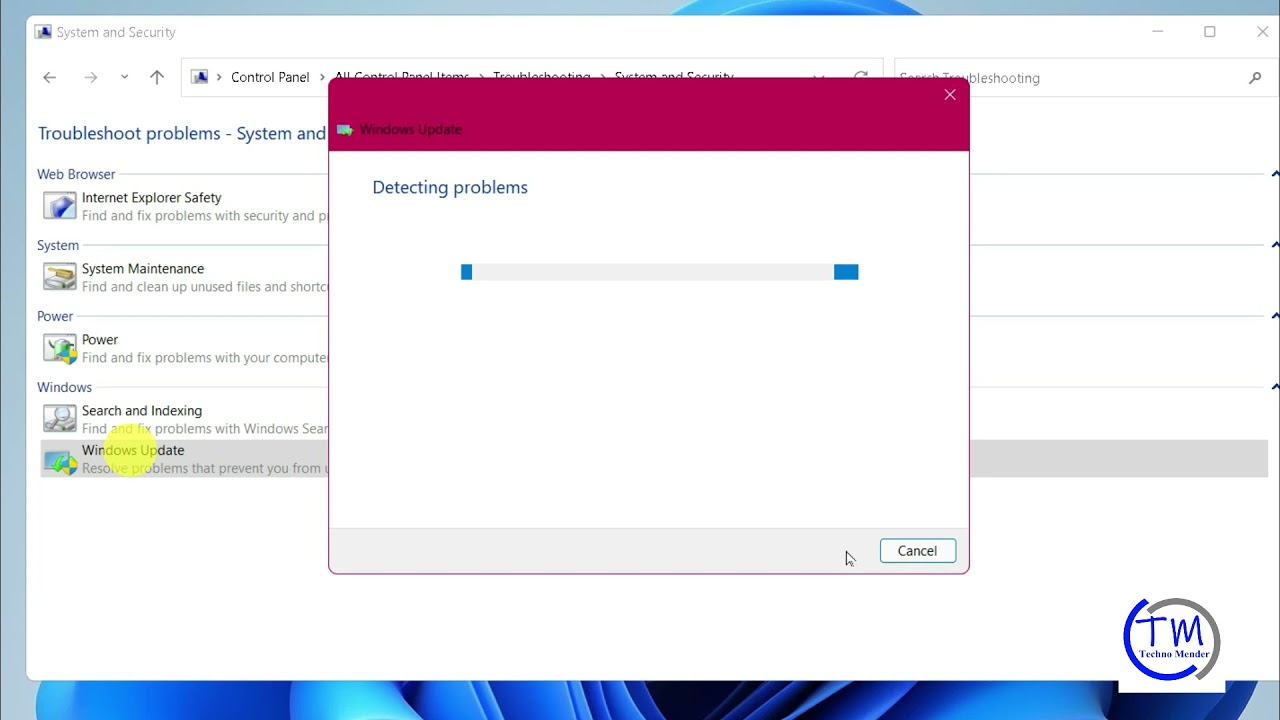
Task: Expand chevron after Control Panel breadcrumb
Action: (322, 77)
